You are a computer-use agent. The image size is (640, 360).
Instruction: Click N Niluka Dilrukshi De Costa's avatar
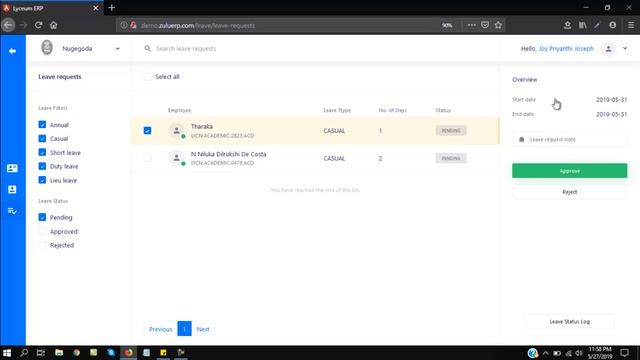pos(177,158)
